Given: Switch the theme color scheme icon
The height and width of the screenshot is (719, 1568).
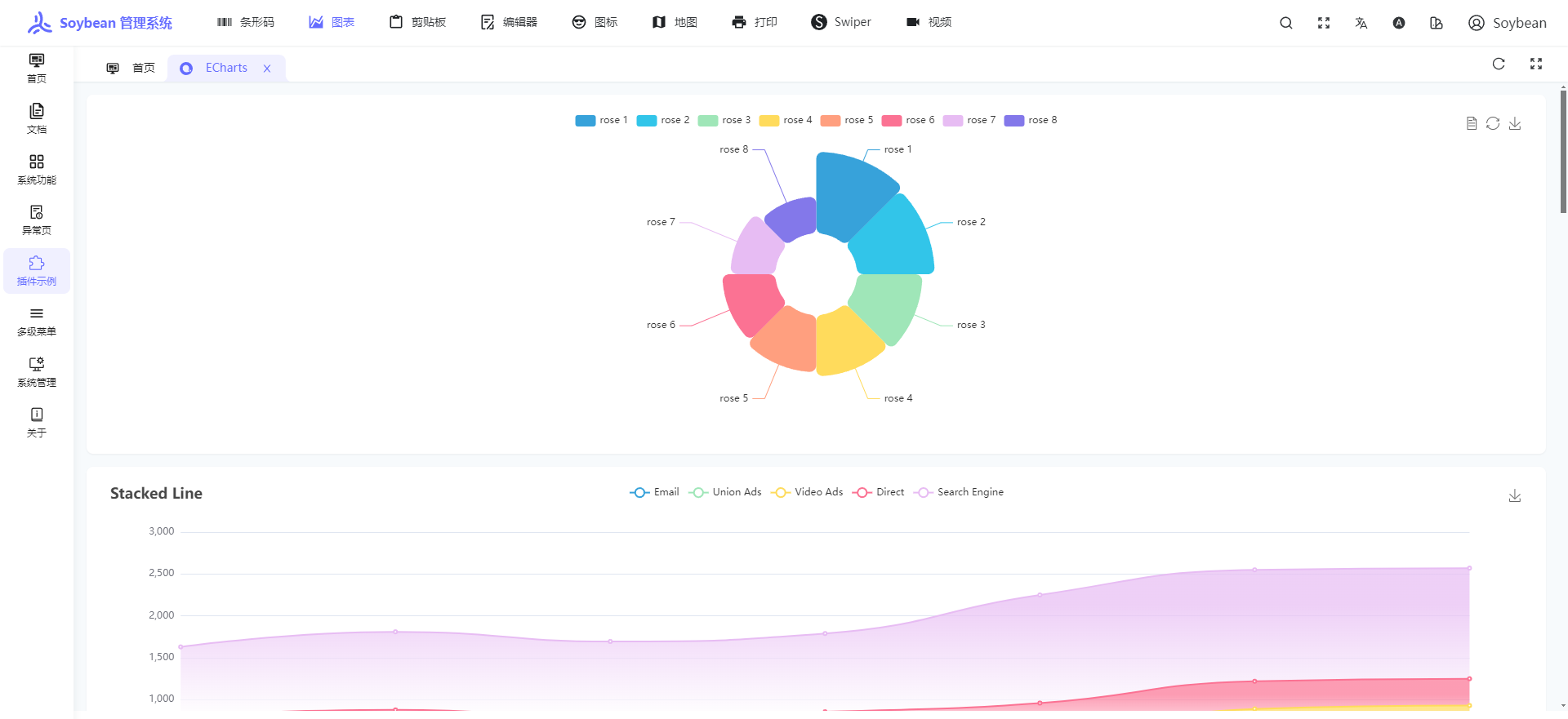Looking at the screenshot, I should 1399,23.
